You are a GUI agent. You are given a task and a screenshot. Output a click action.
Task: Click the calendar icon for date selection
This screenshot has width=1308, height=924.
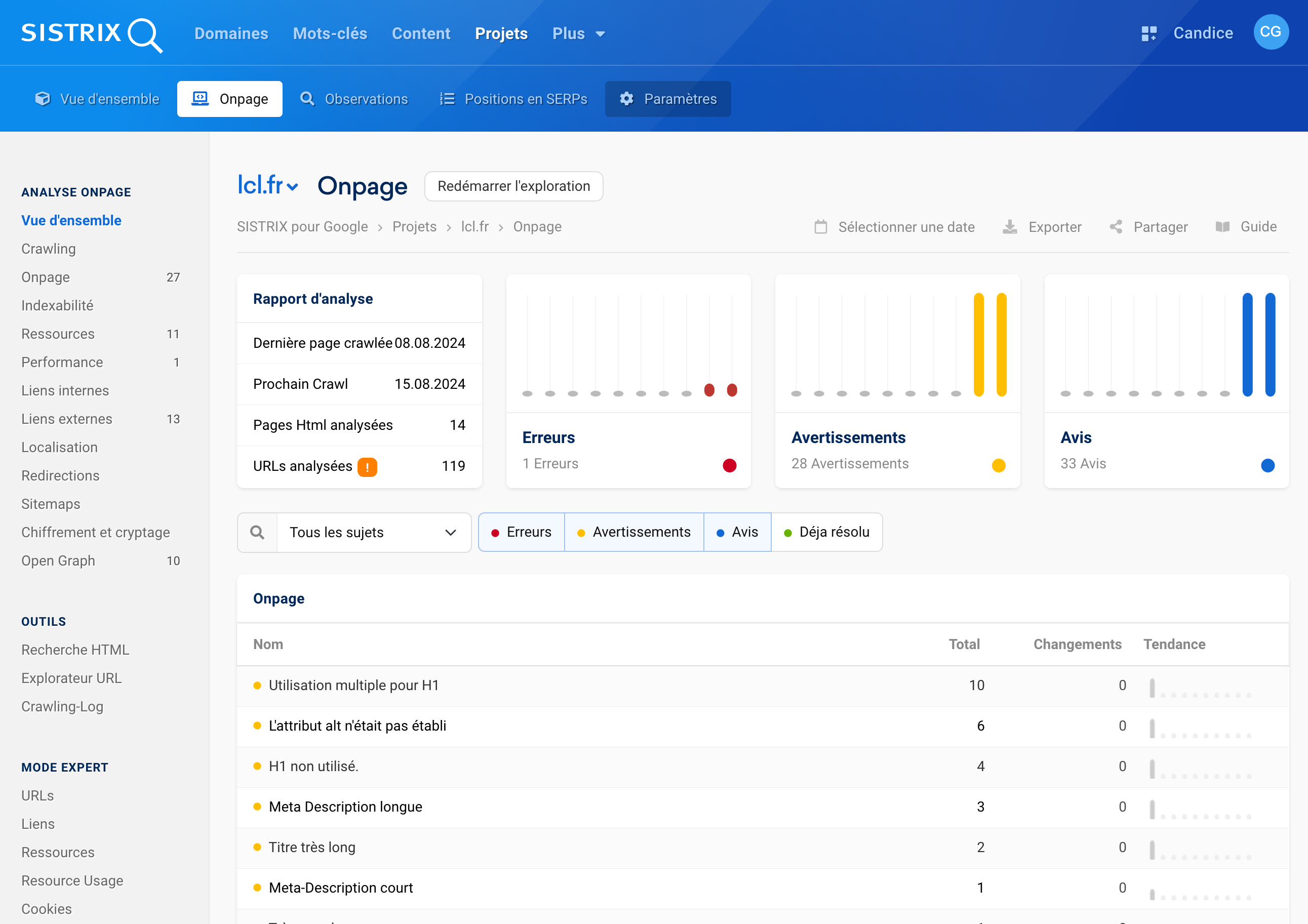point(821,227)
